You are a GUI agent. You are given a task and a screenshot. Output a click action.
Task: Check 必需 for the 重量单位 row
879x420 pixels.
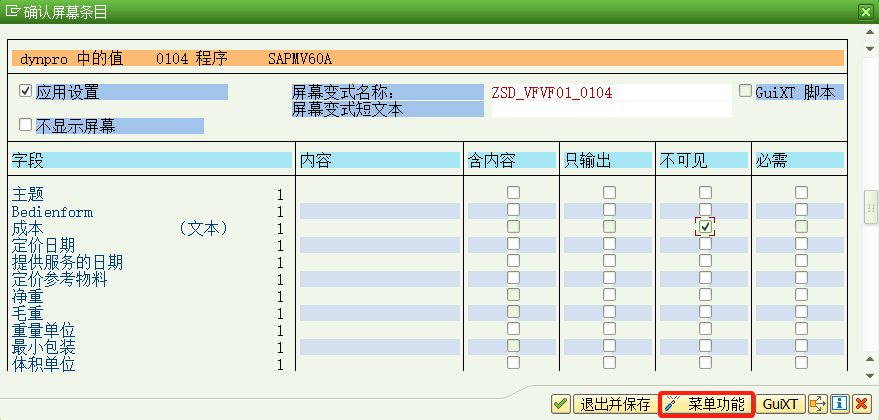coord(802,328)
